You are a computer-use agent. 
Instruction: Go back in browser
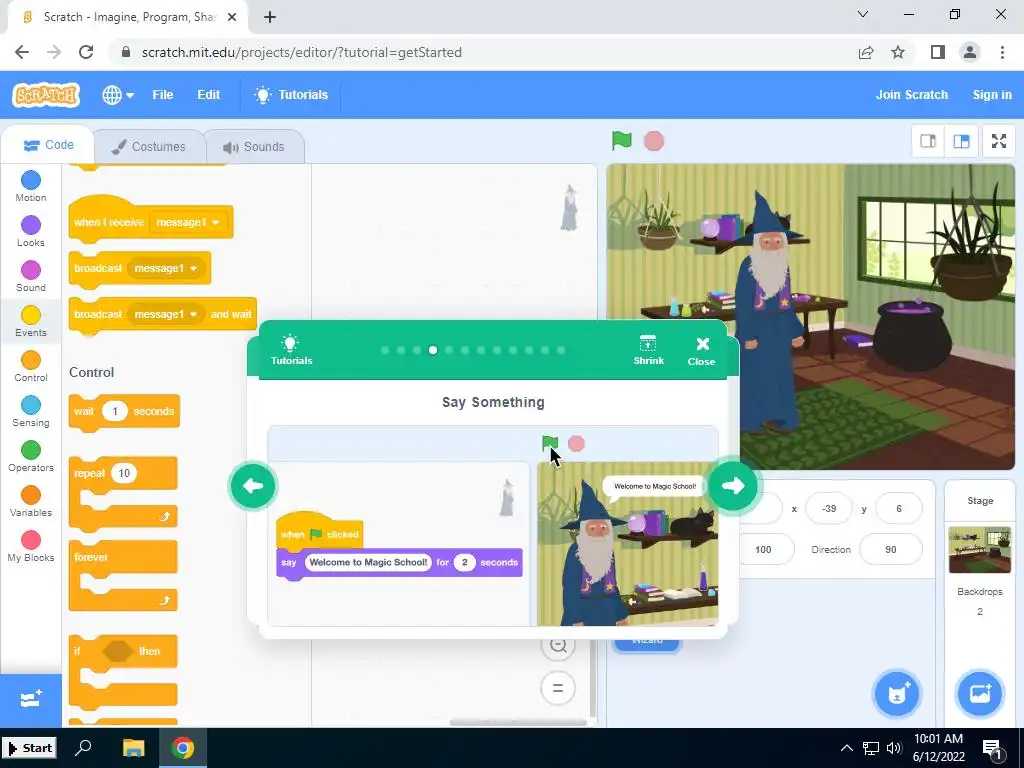tap(22, 52)
